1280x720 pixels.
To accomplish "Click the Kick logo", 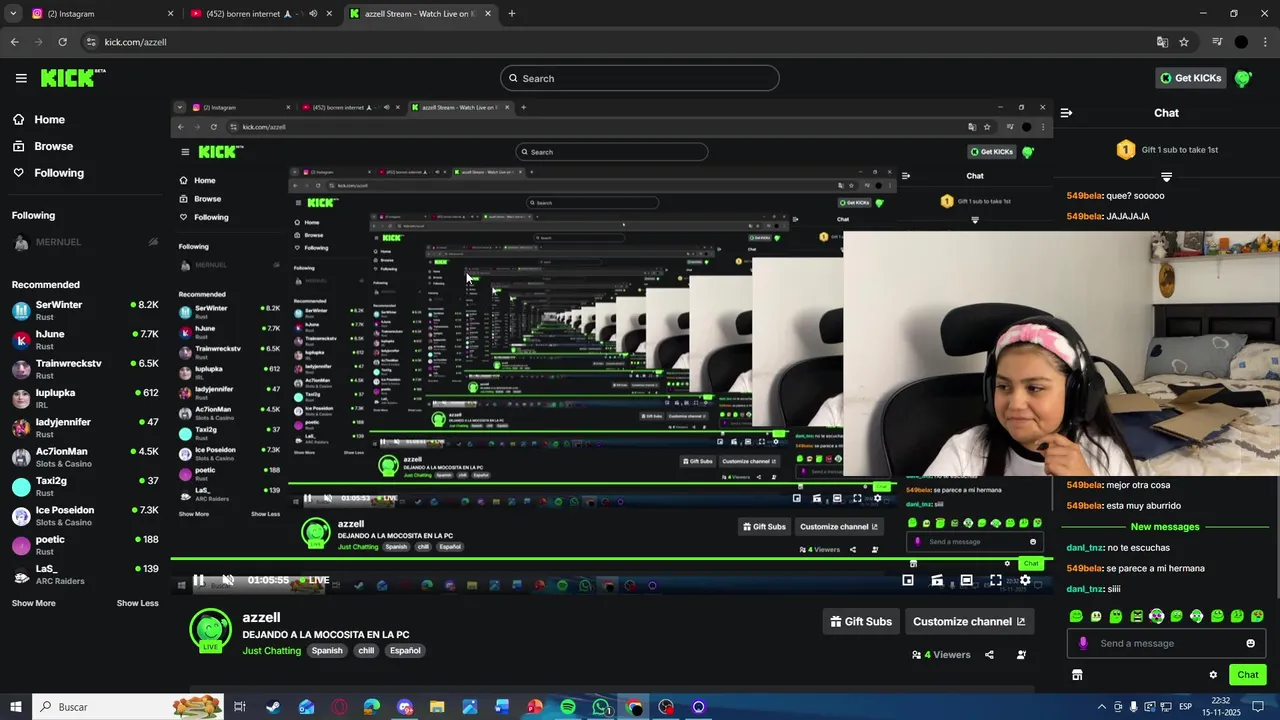I will [x=73, y=78].
